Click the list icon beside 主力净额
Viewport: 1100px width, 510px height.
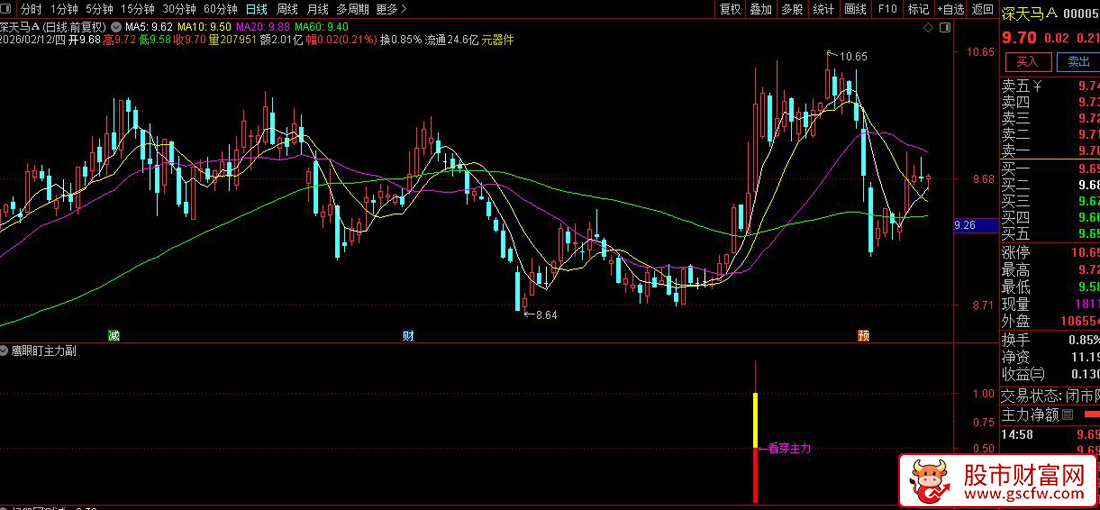click(1068, 415)
